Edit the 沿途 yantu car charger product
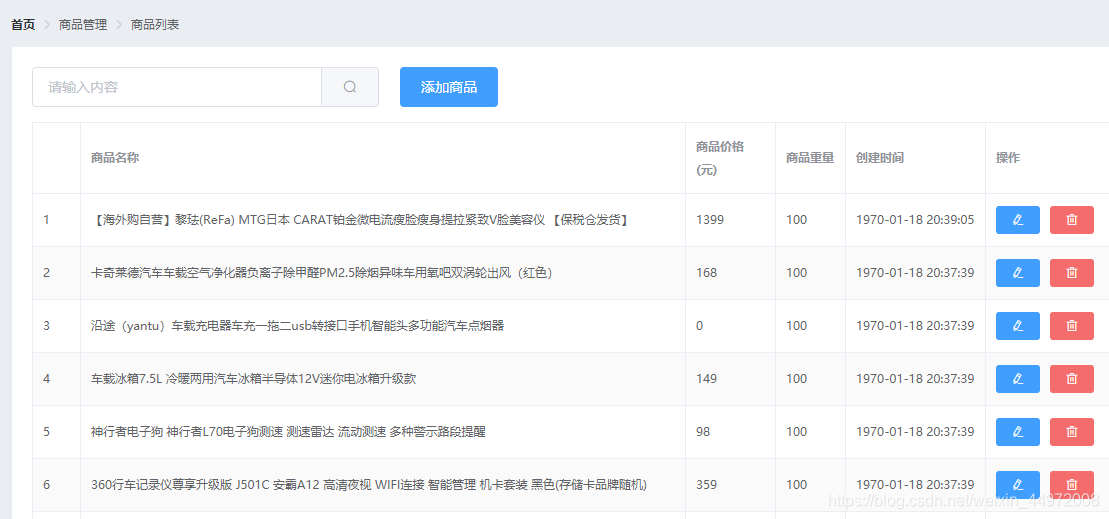Screen dimensions: 1109x519 point(1018,326)
